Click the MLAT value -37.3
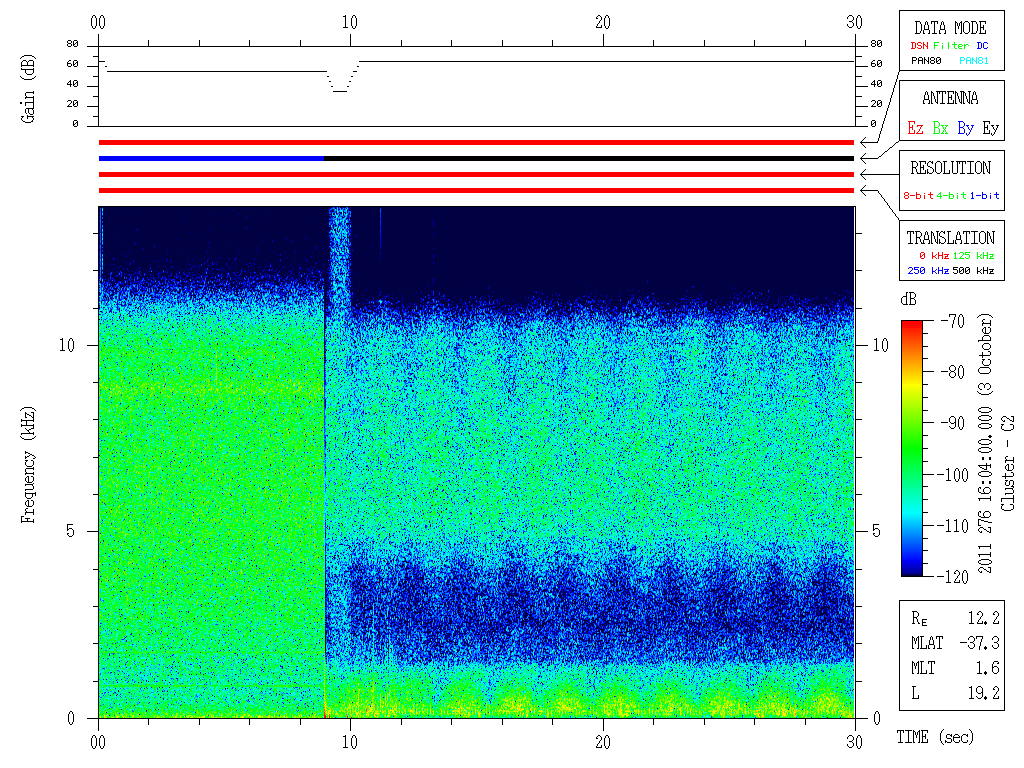The width and height of the screenshot is (1024, 768). click(x=980, y=643)
